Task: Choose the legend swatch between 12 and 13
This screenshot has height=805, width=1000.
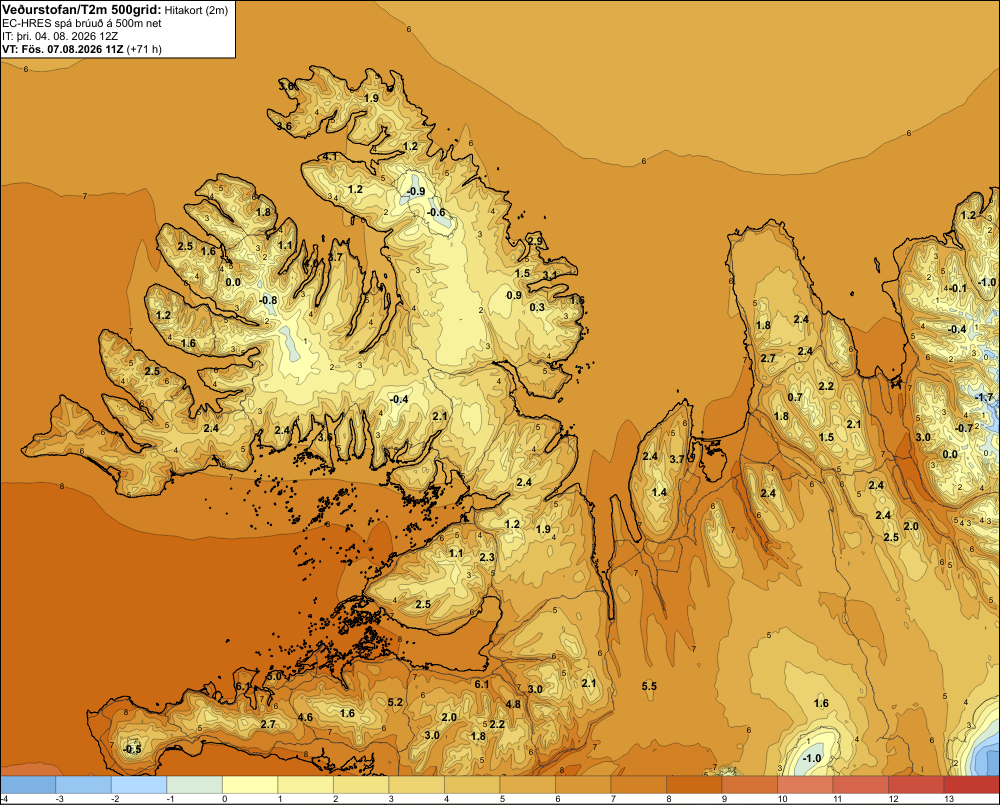Action: click(x=916, y=785)
